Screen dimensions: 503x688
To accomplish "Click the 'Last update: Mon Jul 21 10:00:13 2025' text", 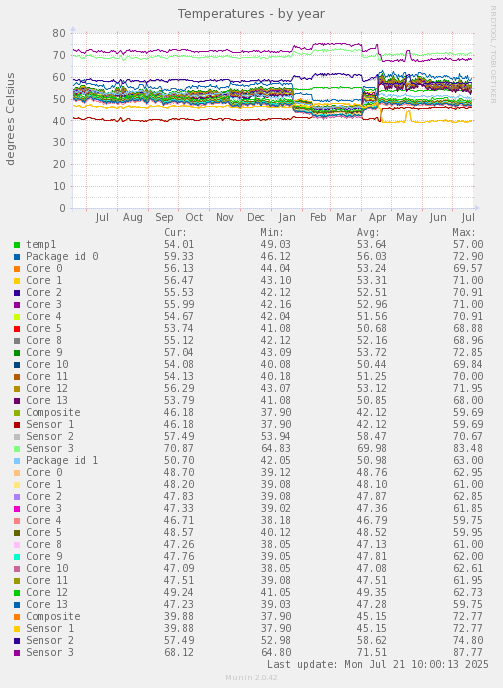I will 377,664.
